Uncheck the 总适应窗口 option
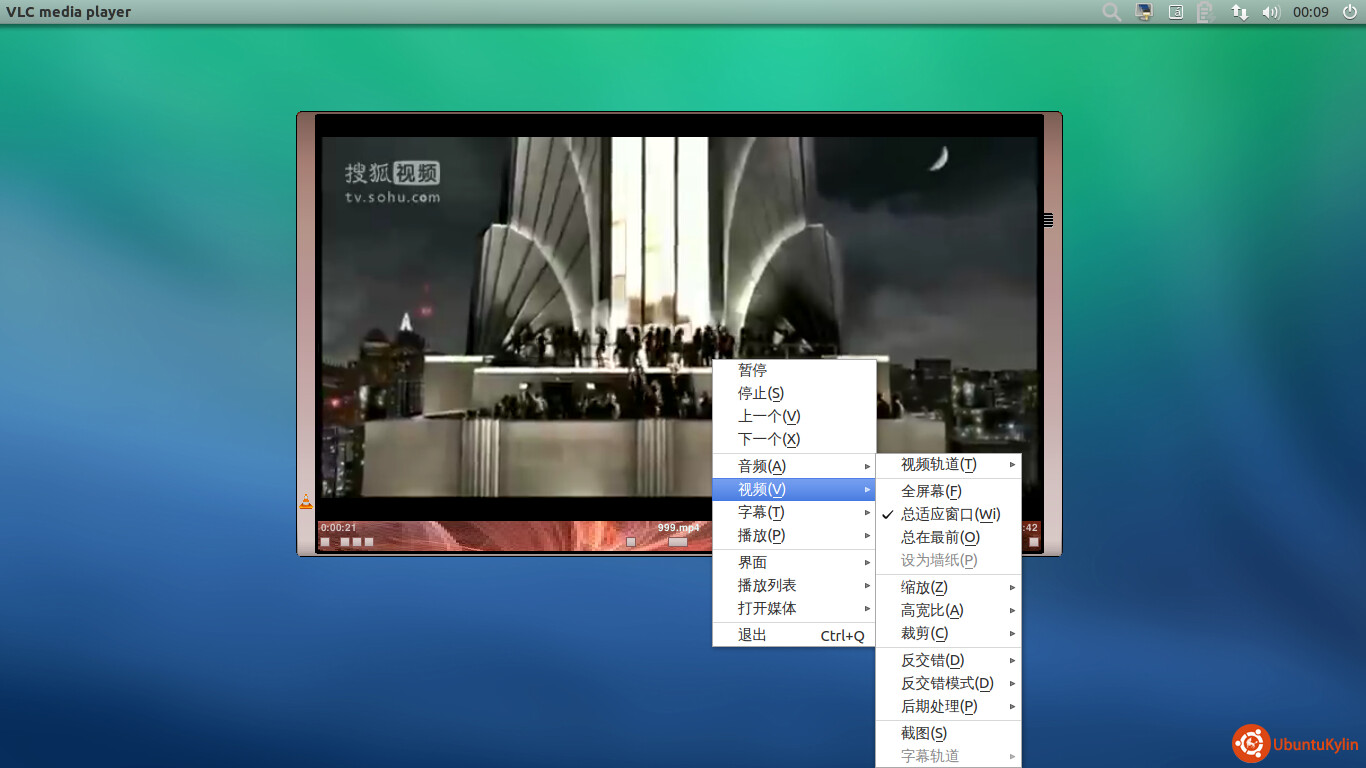Viewport: 1366px width, 768px height. pyautogui.click(x=948, y=514)
